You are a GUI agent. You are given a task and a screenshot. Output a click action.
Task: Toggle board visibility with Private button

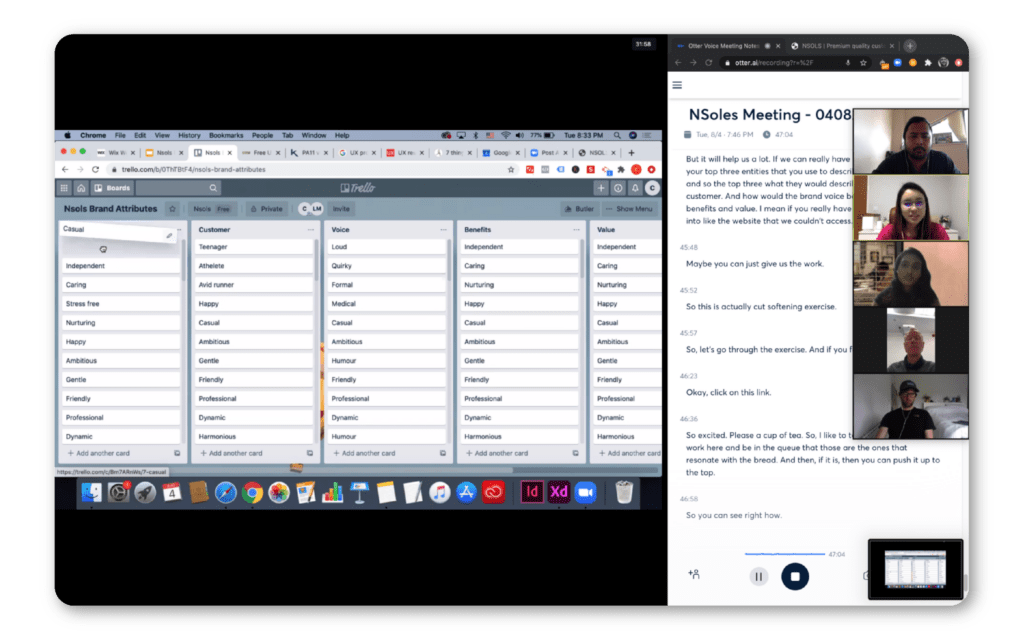pyautogui.click(x=266, y=209)
